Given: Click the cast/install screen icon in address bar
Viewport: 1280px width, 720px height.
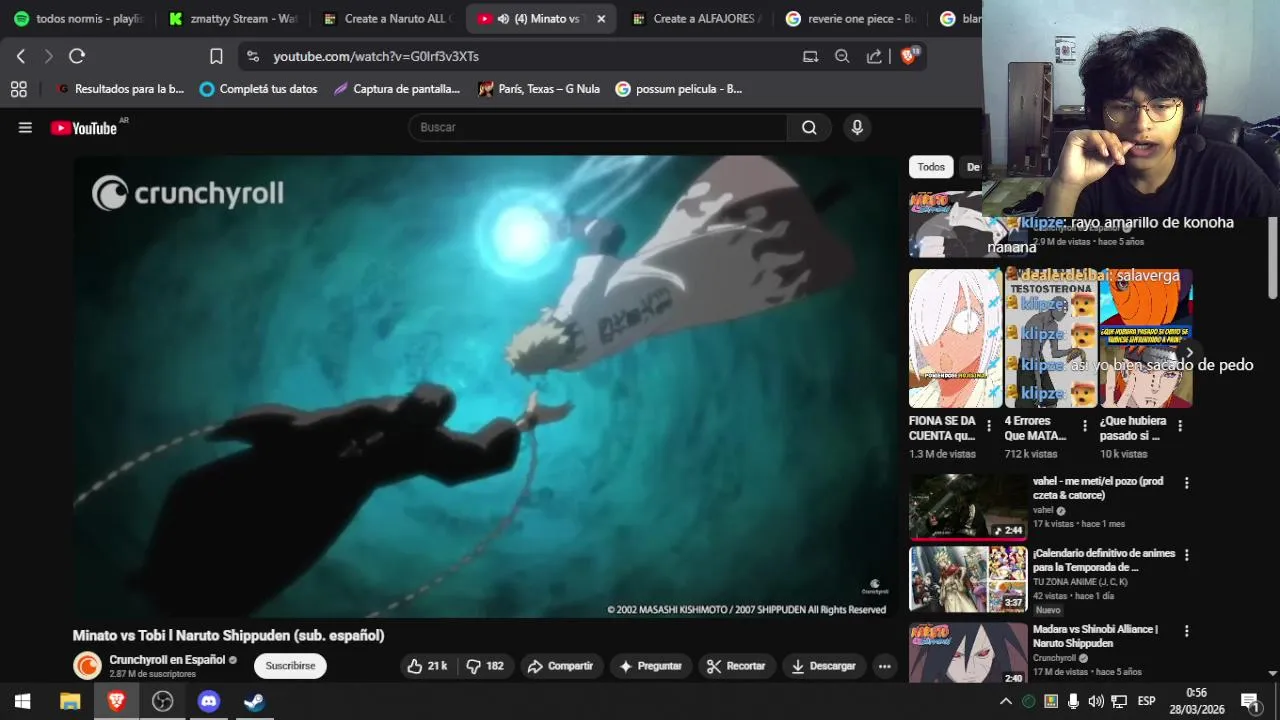Looking at the screenshot, I should point(810,57).
